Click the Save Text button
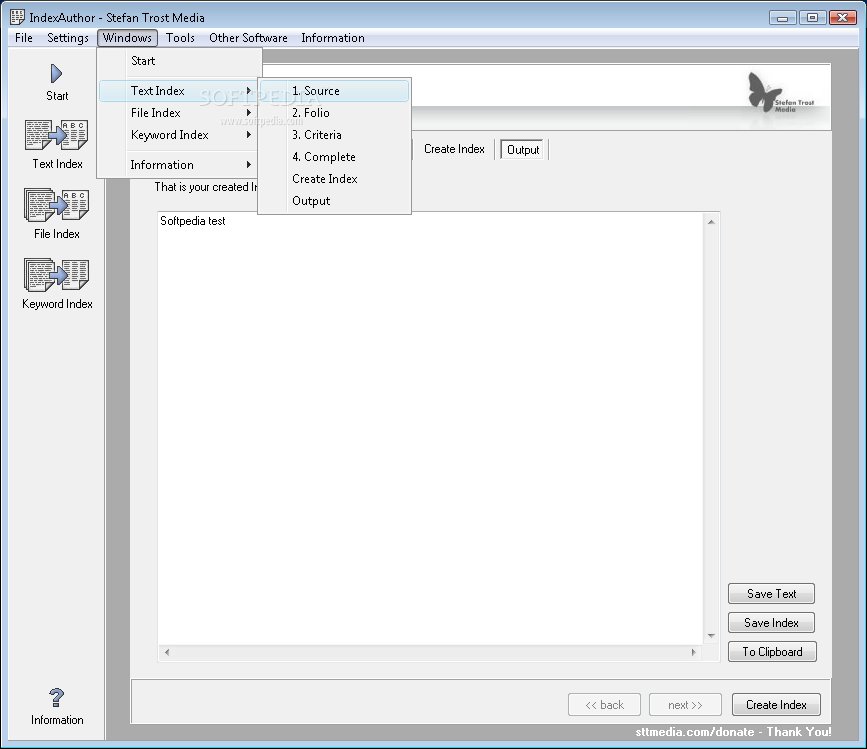Viewport: 867px width, 749px height. [771, 594]
